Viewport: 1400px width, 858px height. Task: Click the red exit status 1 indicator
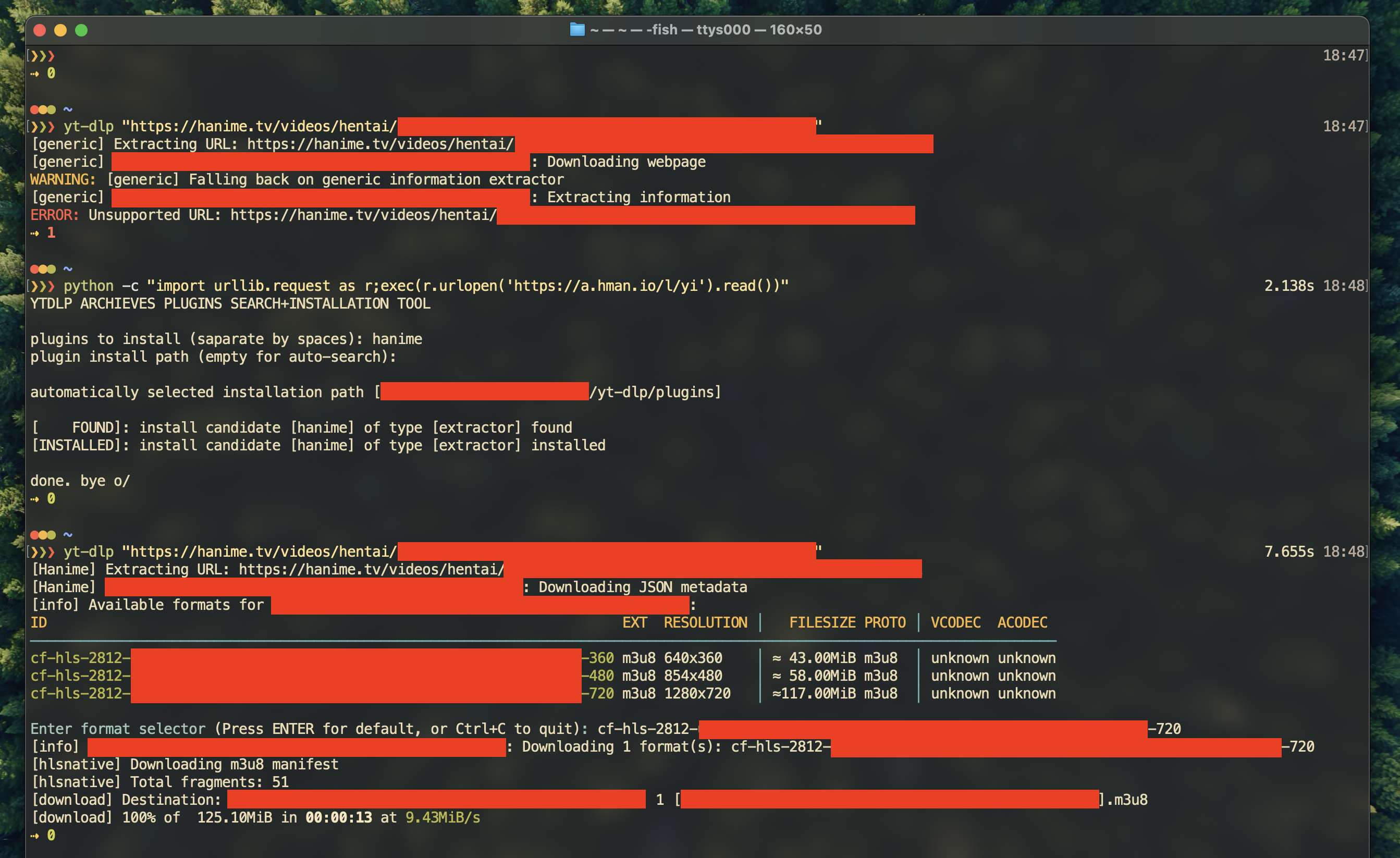(x=51, y=232)
